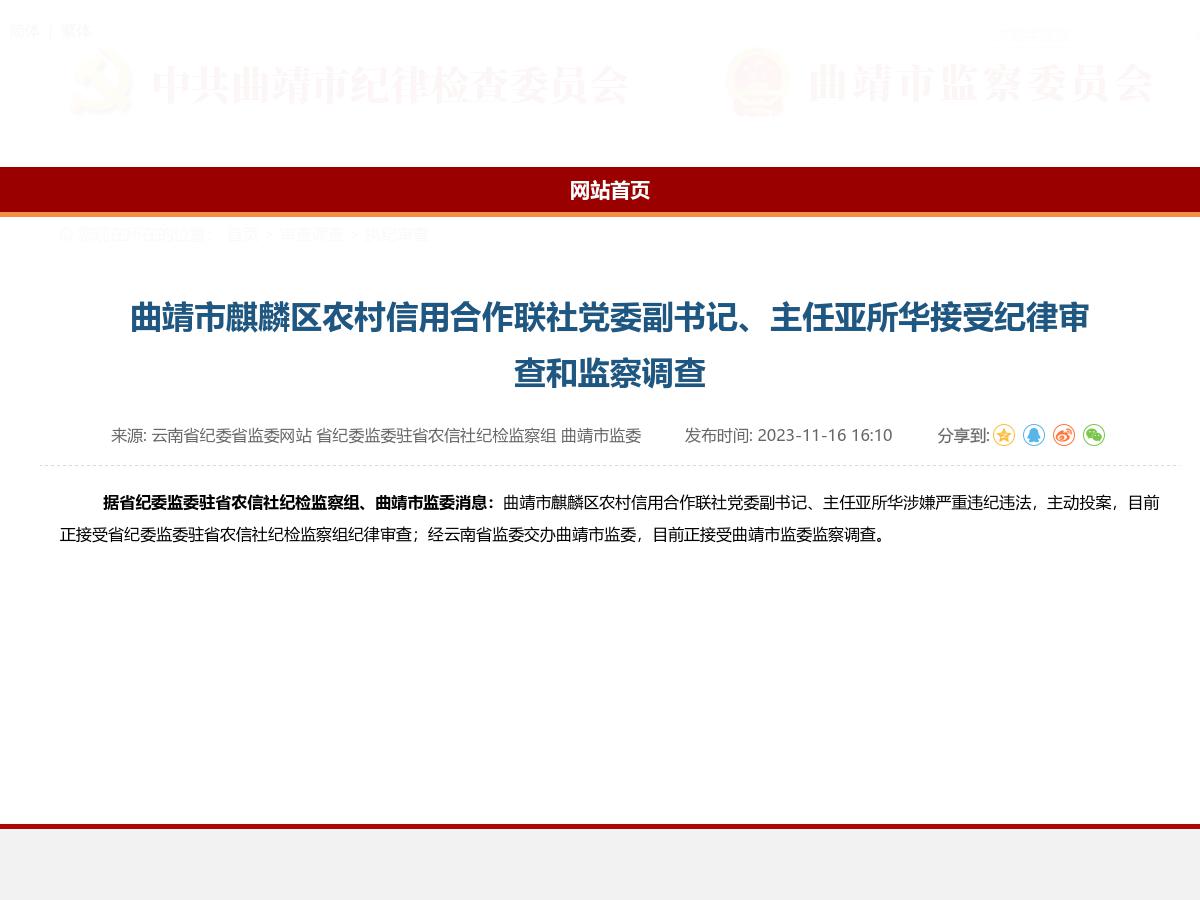Viewport: 1200px width, 900px height.
Task: Click the 发布时间 timestamp text
Action: click(788, 436)
